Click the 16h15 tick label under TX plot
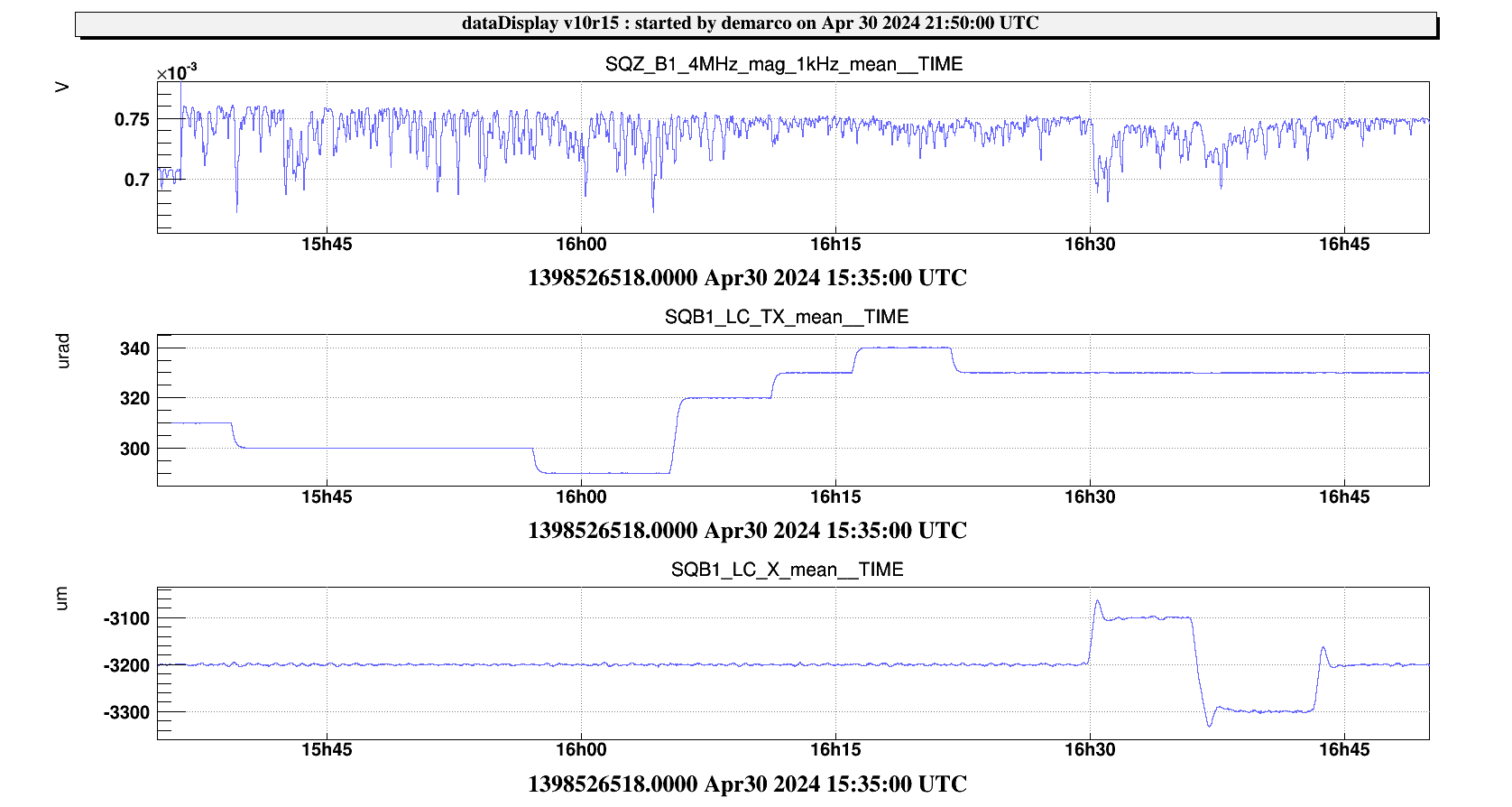 (835, 497)
